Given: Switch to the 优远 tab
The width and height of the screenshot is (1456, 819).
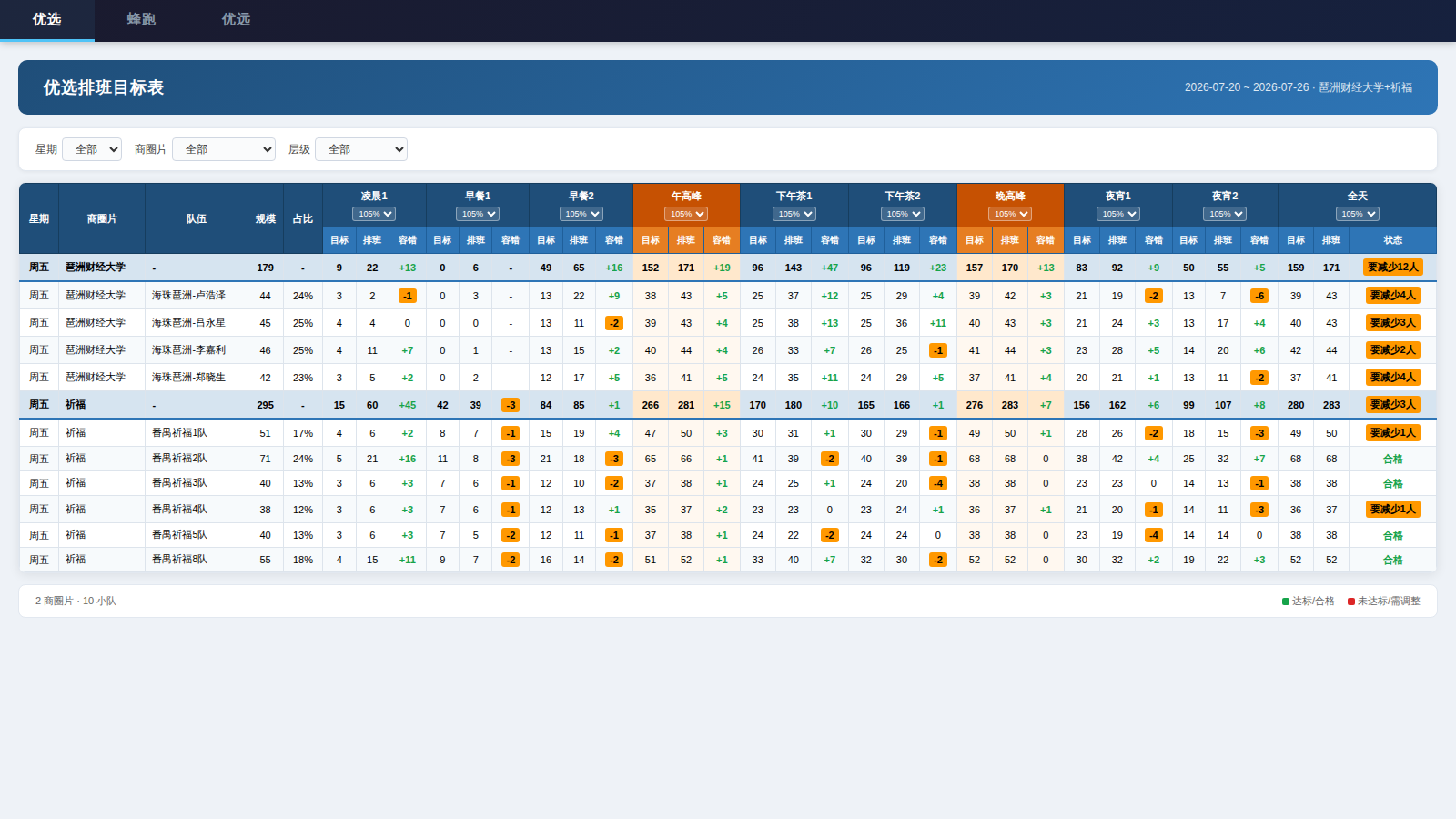Looking at the screenshot, I should [x=236, y=19].
